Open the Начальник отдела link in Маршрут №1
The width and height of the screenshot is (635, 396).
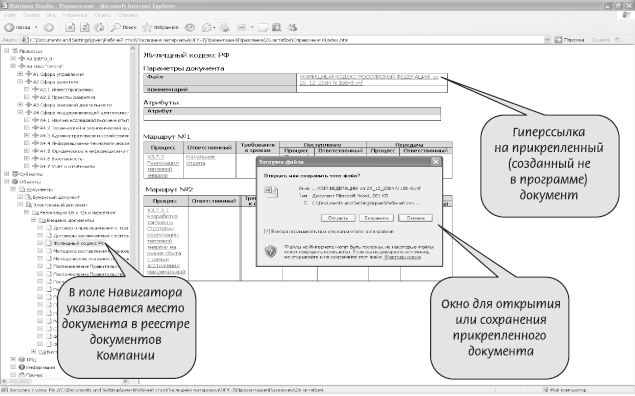point(200,160)
